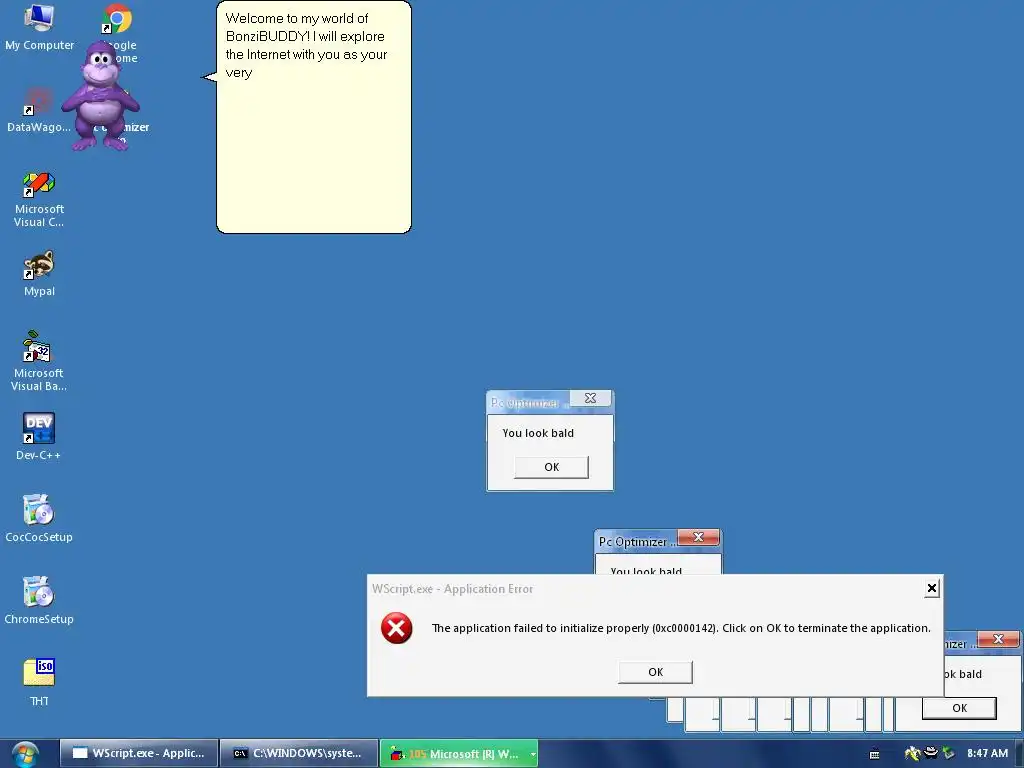Click the BonziBUDDY purple gorilla
Screen dimensions: 1024x768
(101, 96)
